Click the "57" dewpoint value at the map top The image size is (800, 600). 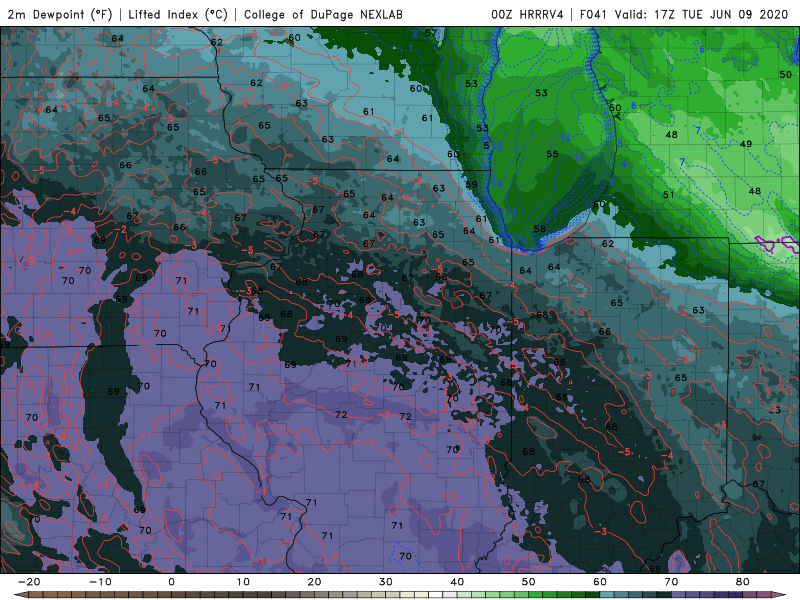click(x=431, y=34)
